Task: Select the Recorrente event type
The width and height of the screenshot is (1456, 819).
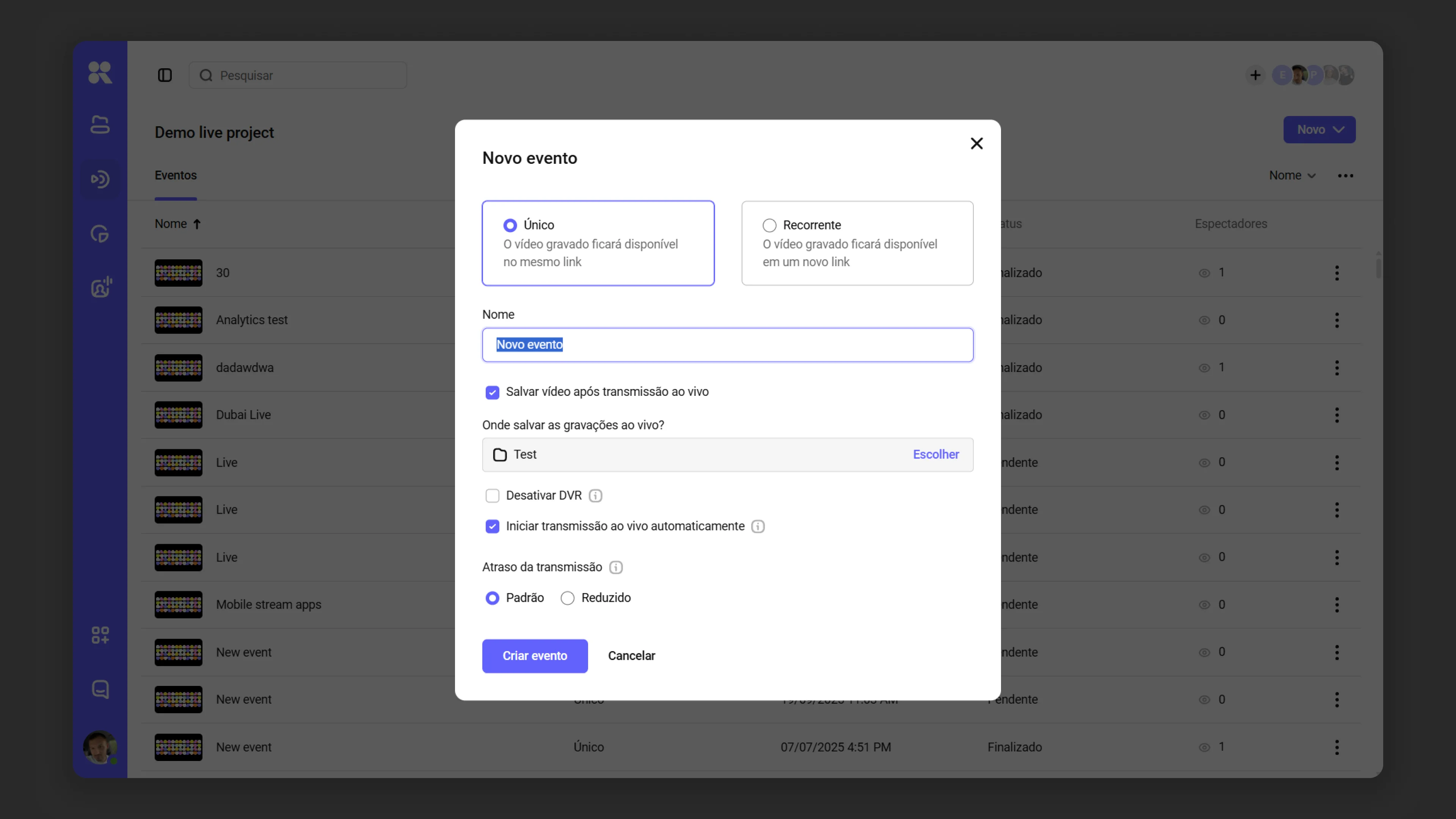Action: (x=857, y=243)
